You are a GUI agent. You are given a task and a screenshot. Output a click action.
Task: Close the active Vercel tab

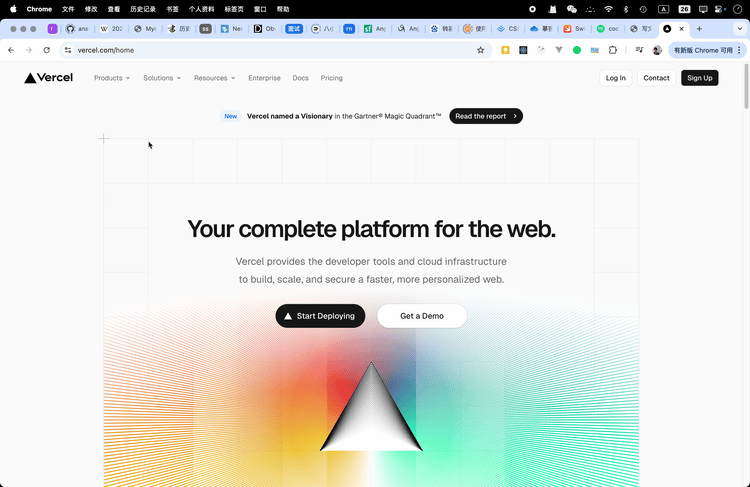pyautogui.click(x=682, y=29)
